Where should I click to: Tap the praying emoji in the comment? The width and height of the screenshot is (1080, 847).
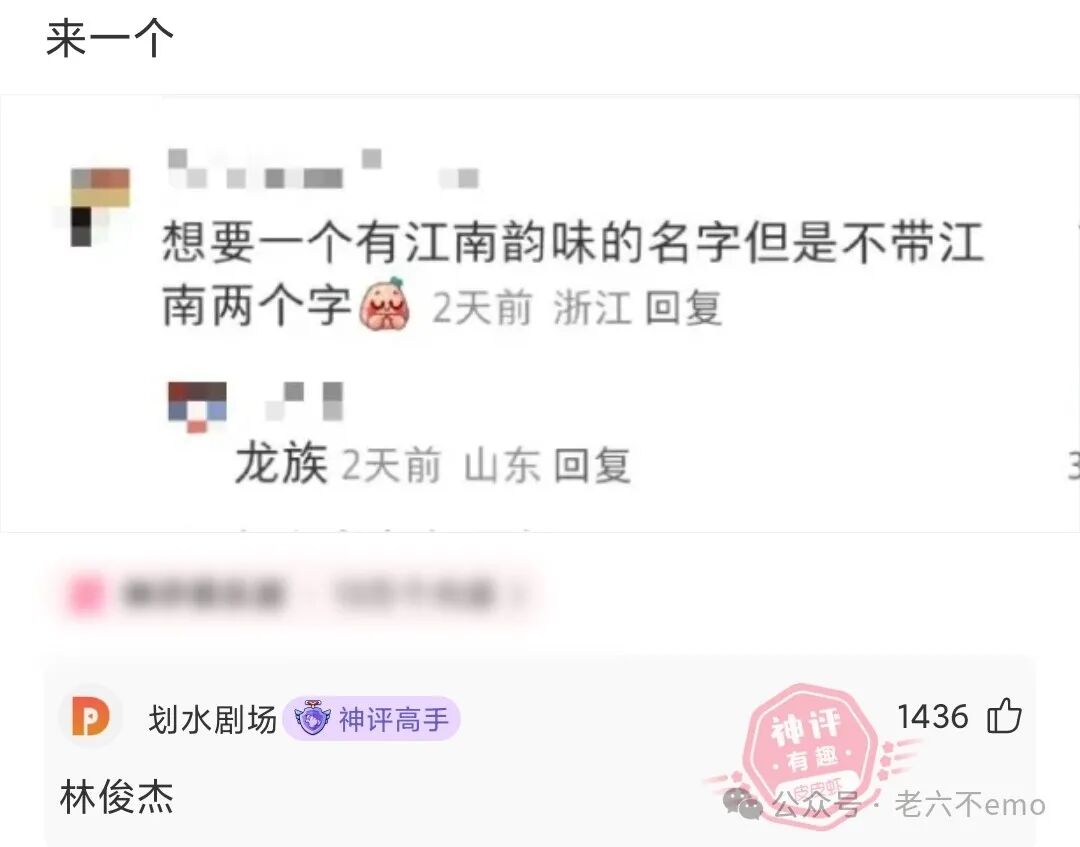point(384,304)
